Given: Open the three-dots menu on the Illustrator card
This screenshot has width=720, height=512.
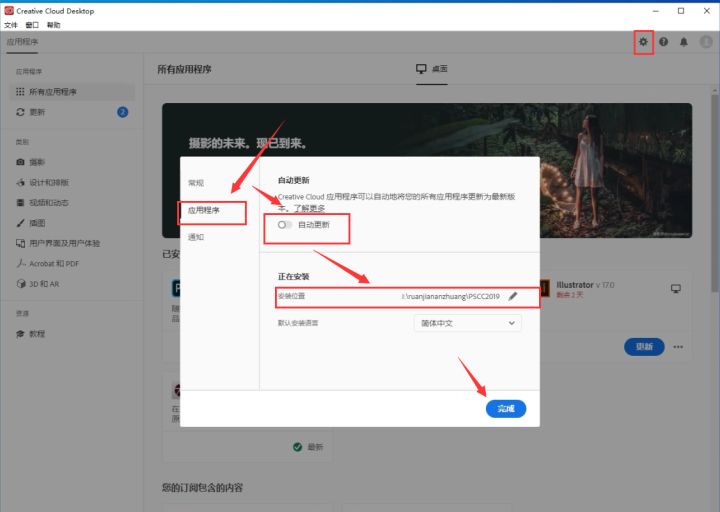Looking at the screenshot, I should click(678, 347).
